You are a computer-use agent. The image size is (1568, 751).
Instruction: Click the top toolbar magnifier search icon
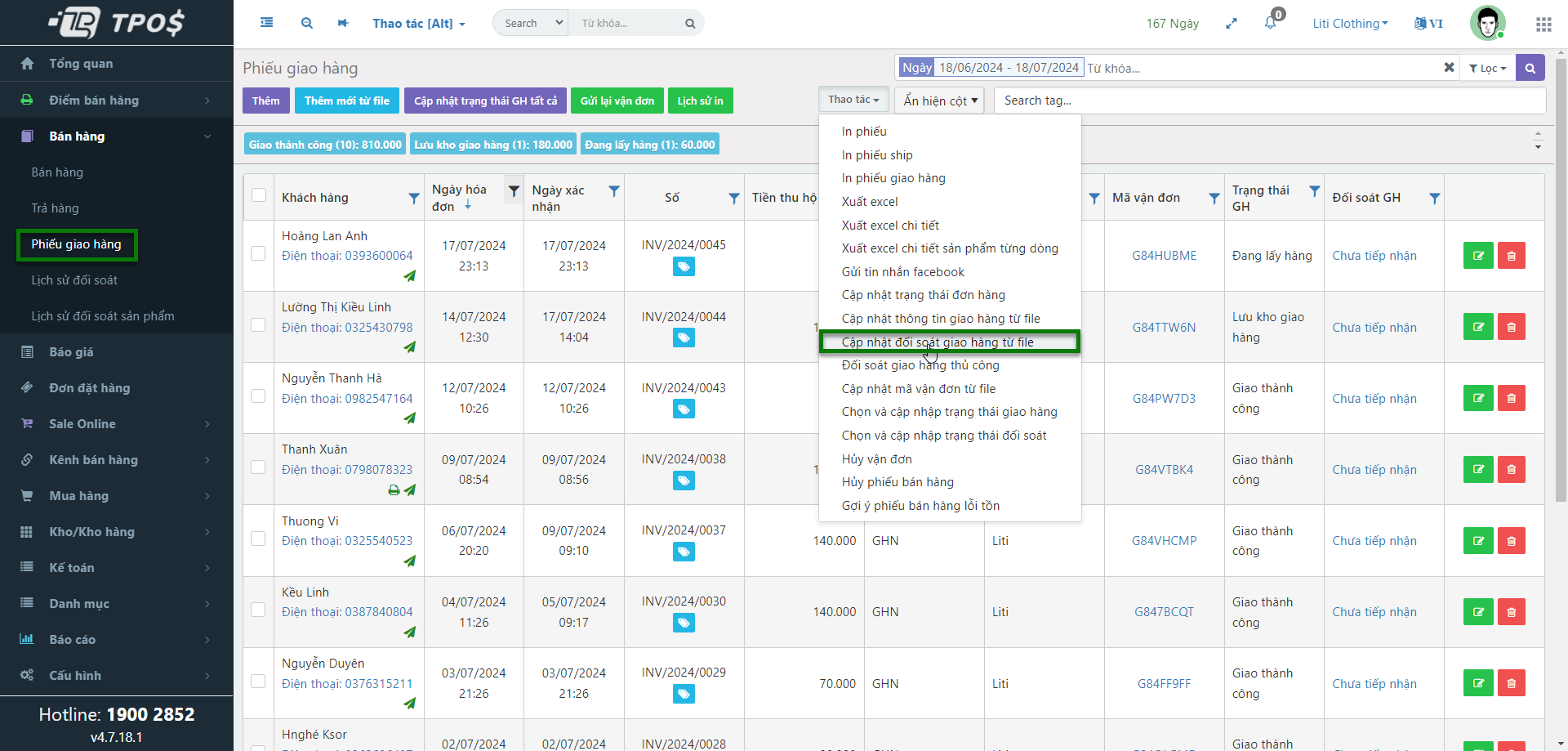(307, 23)
